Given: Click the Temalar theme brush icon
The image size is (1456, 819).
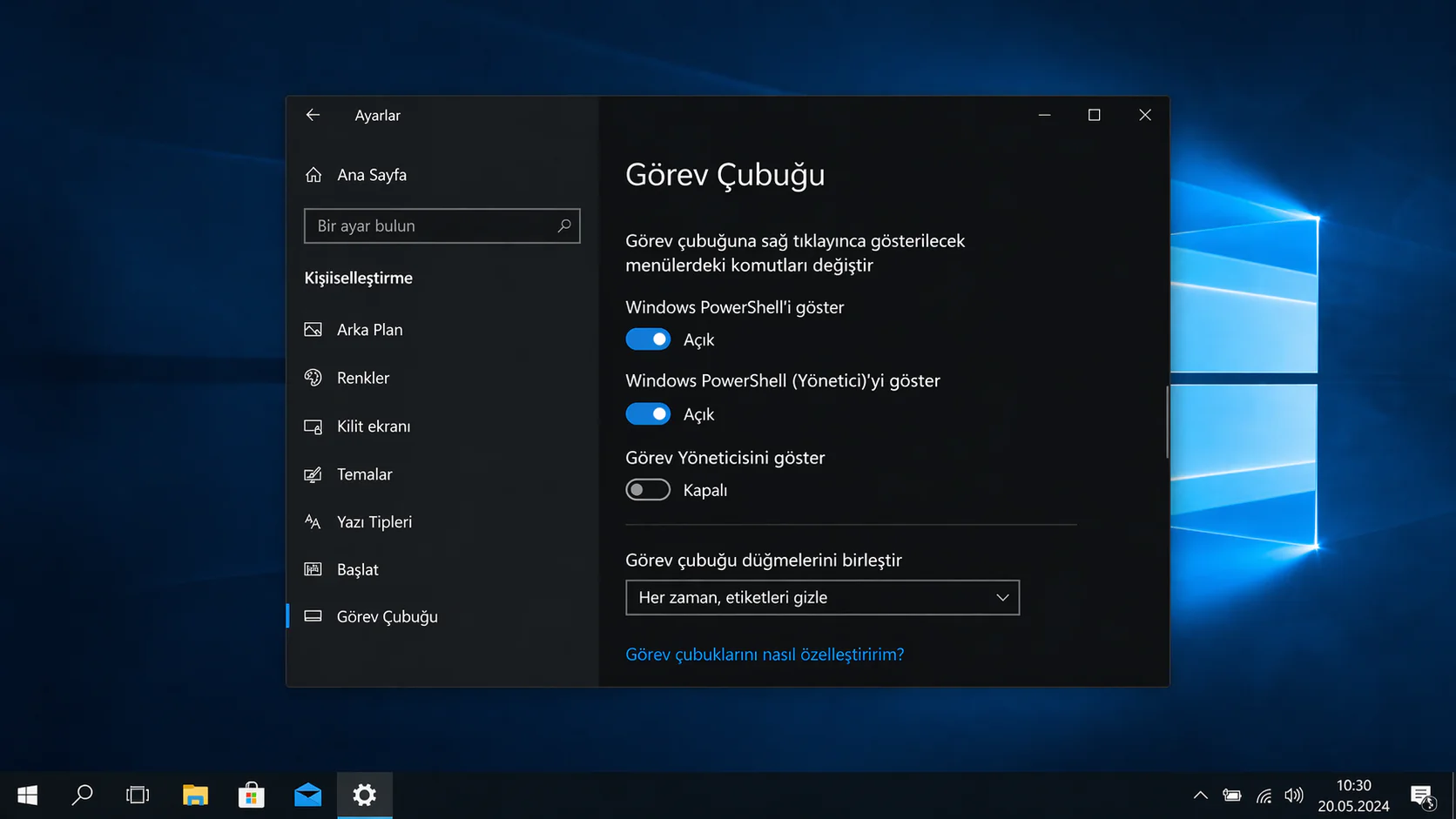Looking at the screenshot, I should (313, 474).
